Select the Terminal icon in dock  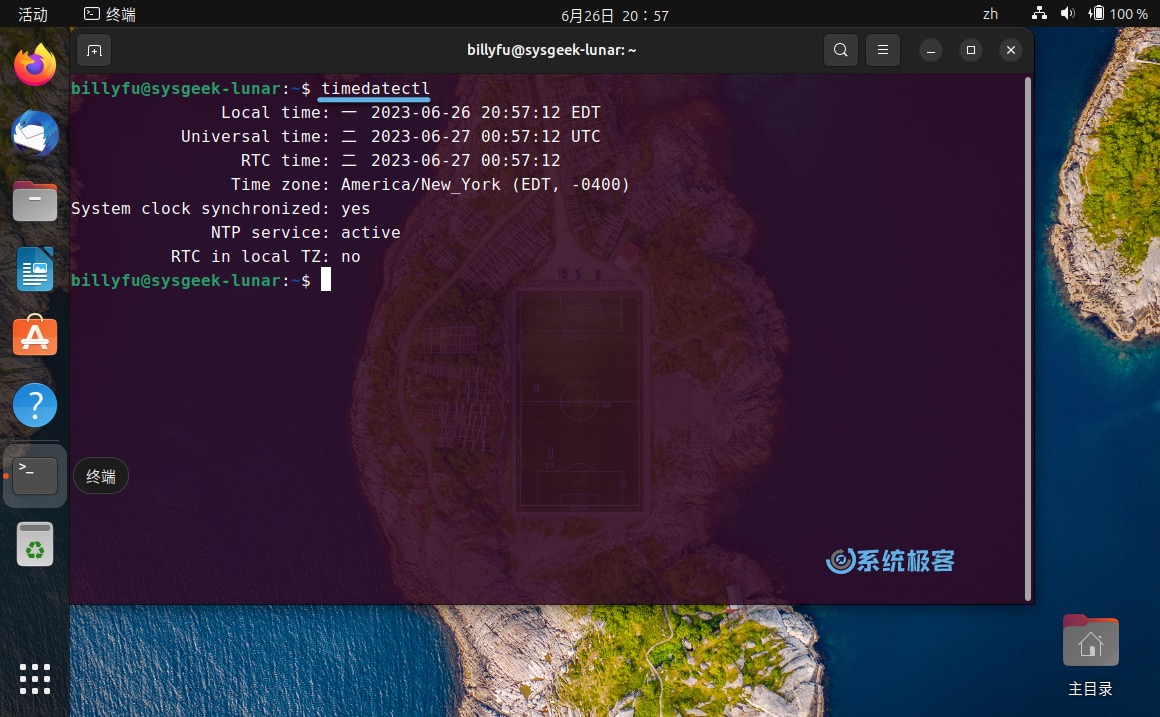coord(35,476)
